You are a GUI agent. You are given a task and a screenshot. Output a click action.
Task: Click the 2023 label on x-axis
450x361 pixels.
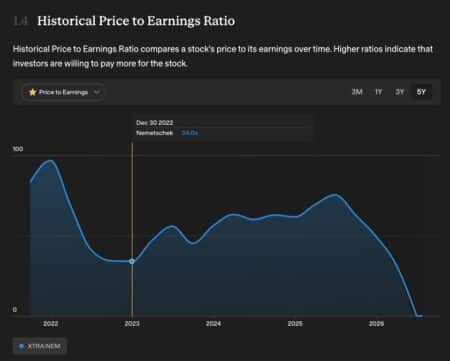tap(132, 324)
